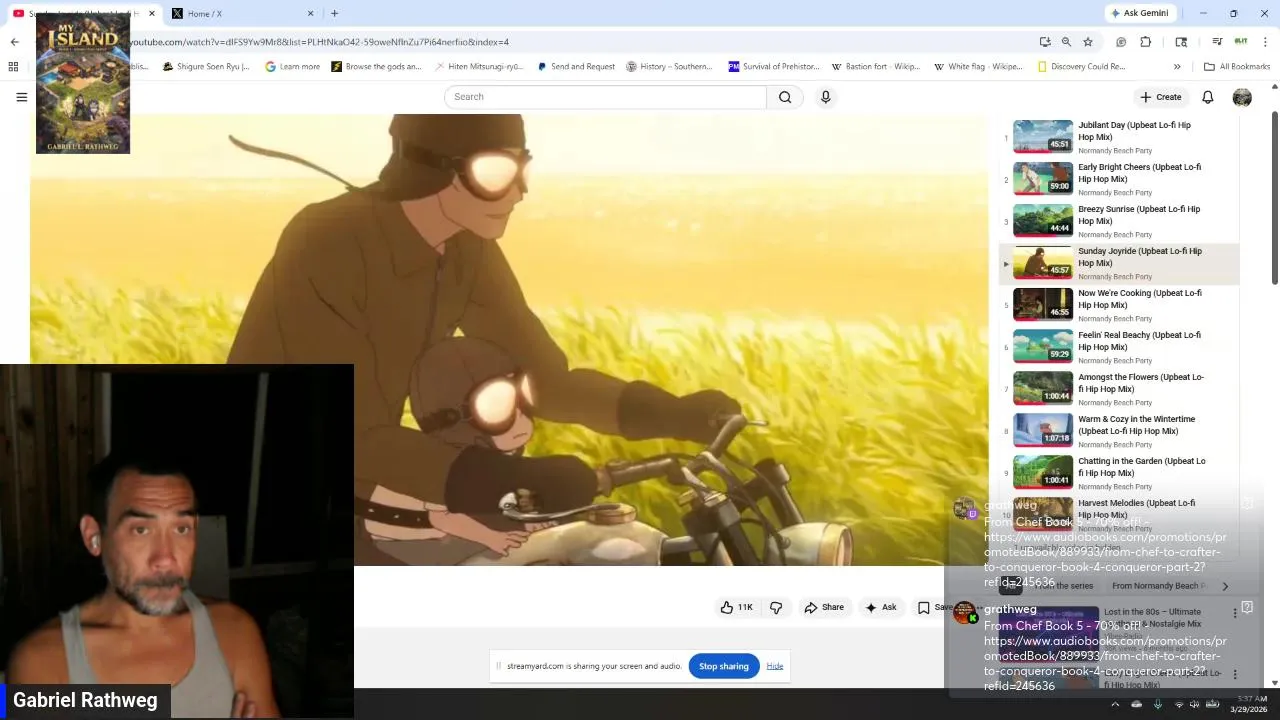Open the apps grid in bookmarks bar
Screen dimensions: 1280x720
pyautogui.click(x=13, y=67)
